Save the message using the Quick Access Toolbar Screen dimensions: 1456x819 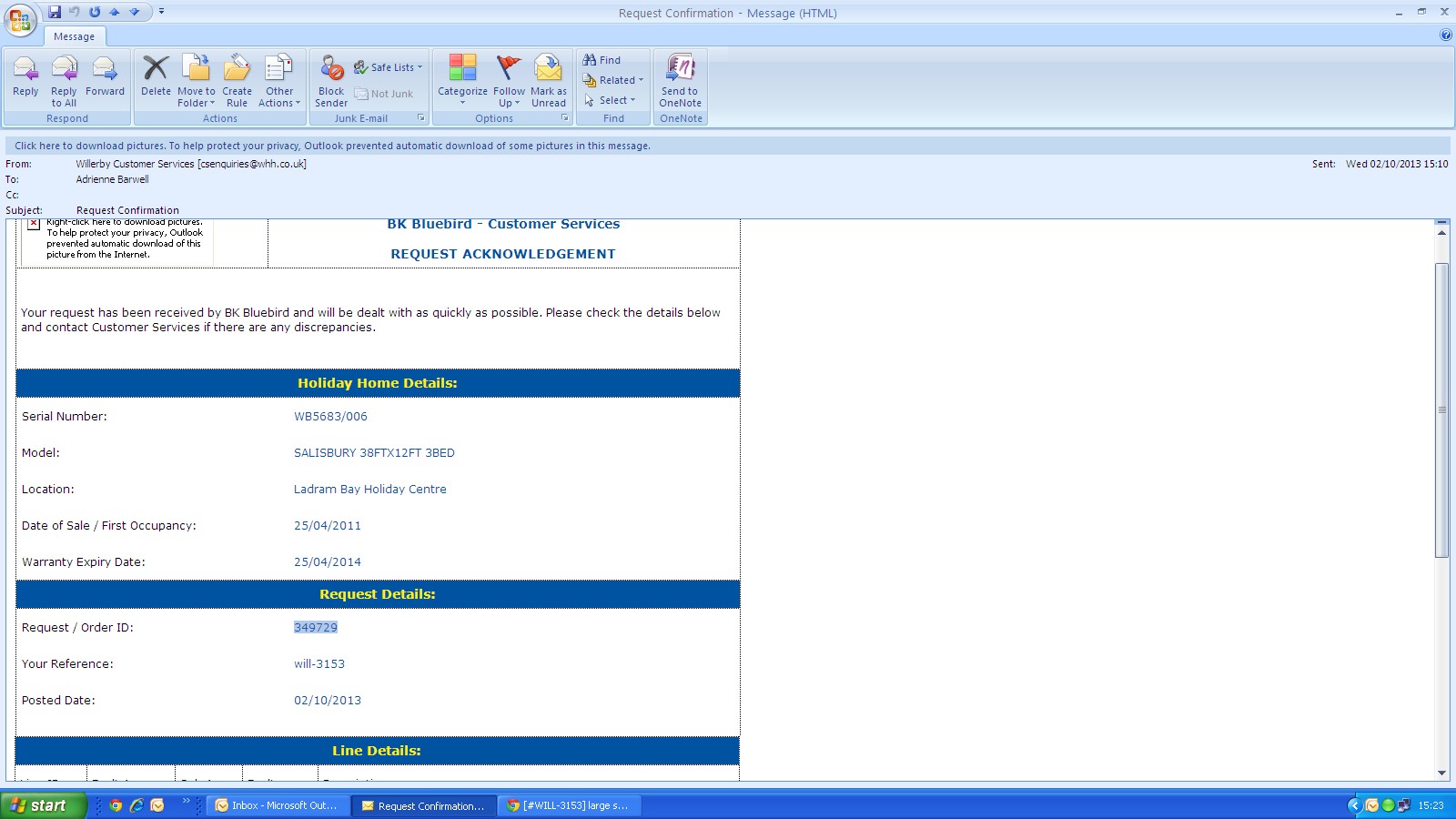[55, 12]
